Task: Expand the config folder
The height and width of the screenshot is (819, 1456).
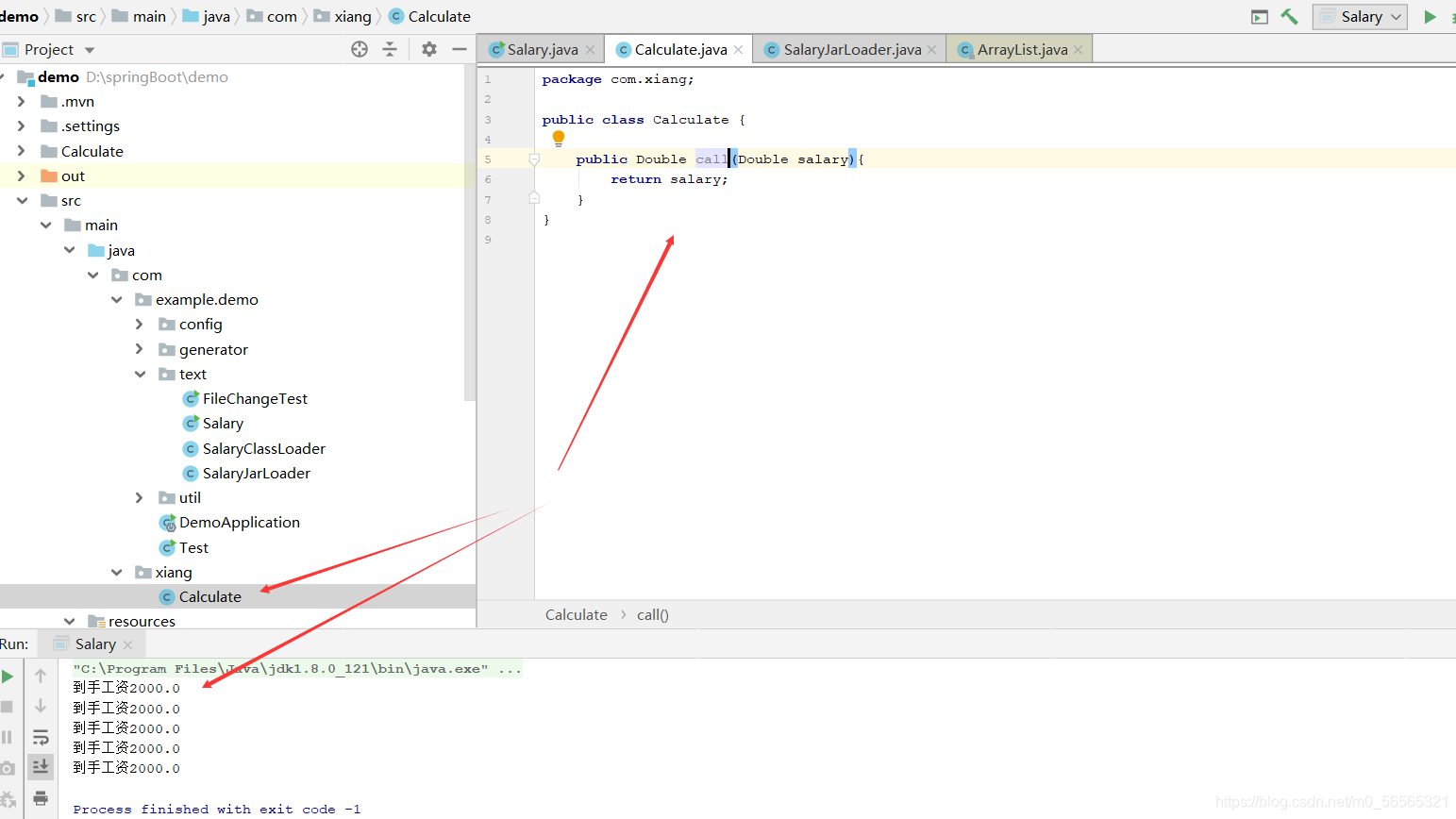Action: tap(140, 324)
